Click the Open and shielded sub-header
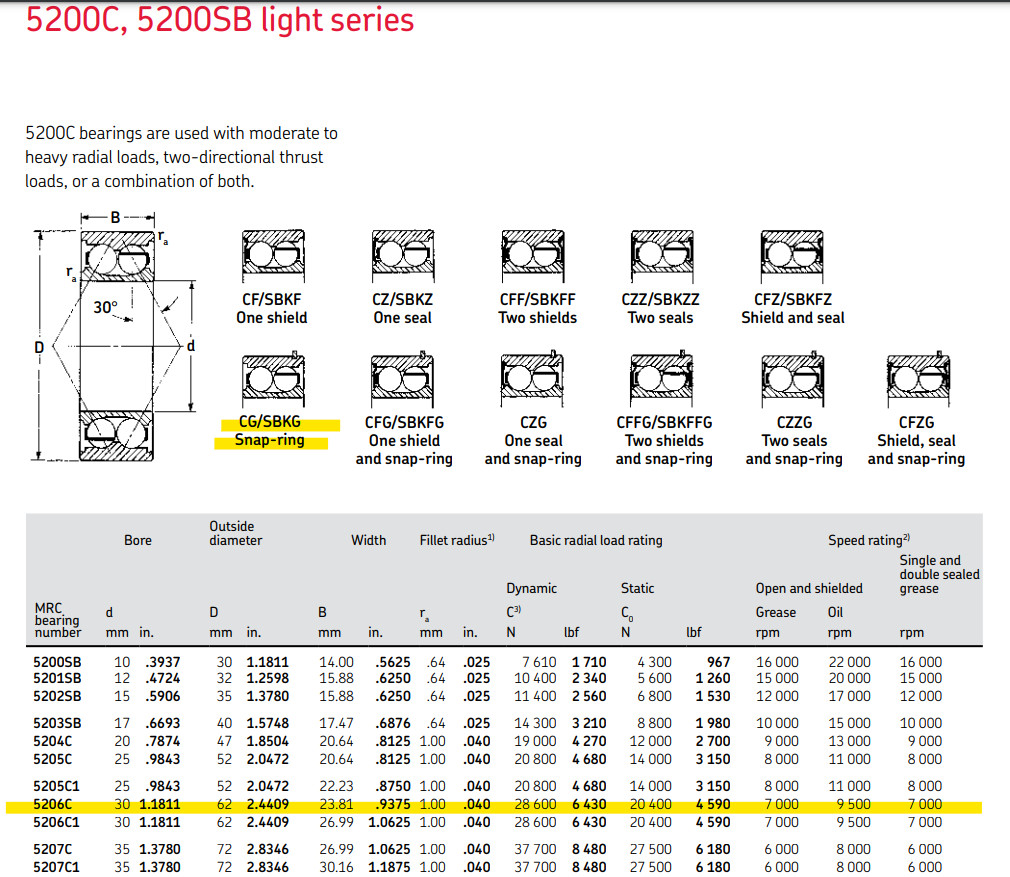 tap(809, 588)
